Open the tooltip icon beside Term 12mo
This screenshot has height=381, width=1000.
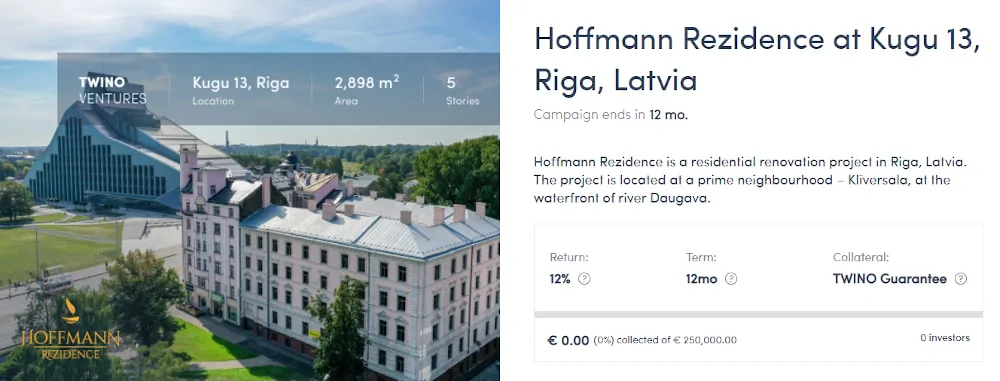pos(731,279)
